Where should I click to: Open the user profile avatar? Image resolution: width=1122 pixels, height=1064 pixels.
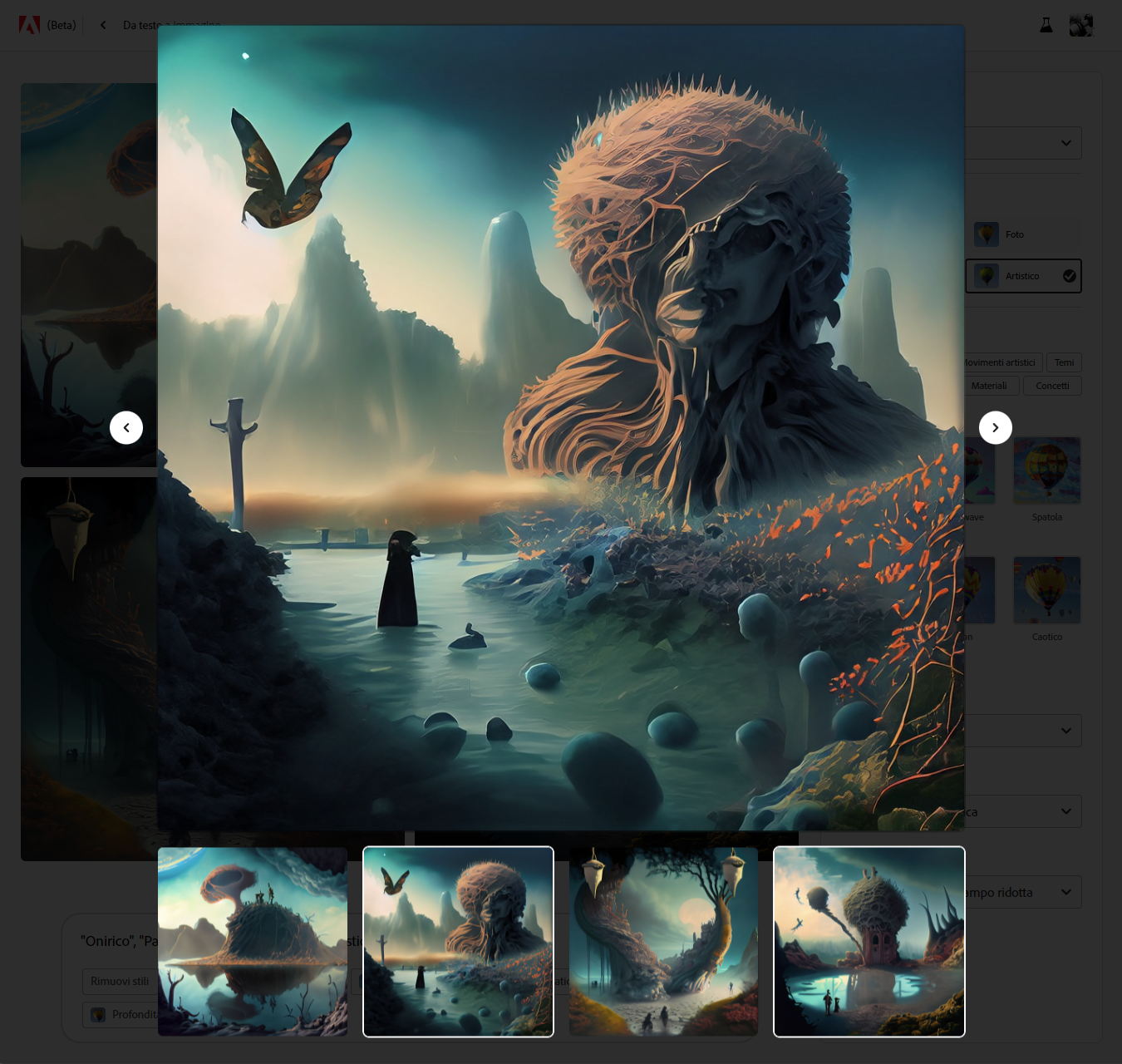click(1080, 26)
